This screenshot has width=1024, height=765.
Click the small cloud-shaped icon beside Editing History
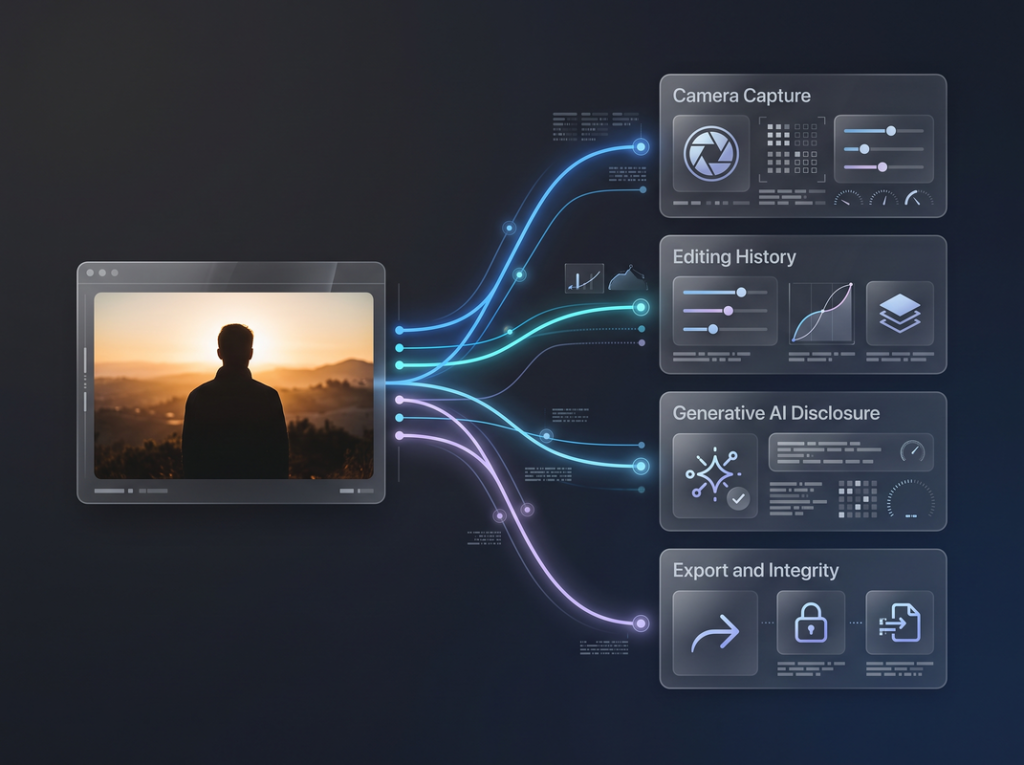click(x=628, y=278)
